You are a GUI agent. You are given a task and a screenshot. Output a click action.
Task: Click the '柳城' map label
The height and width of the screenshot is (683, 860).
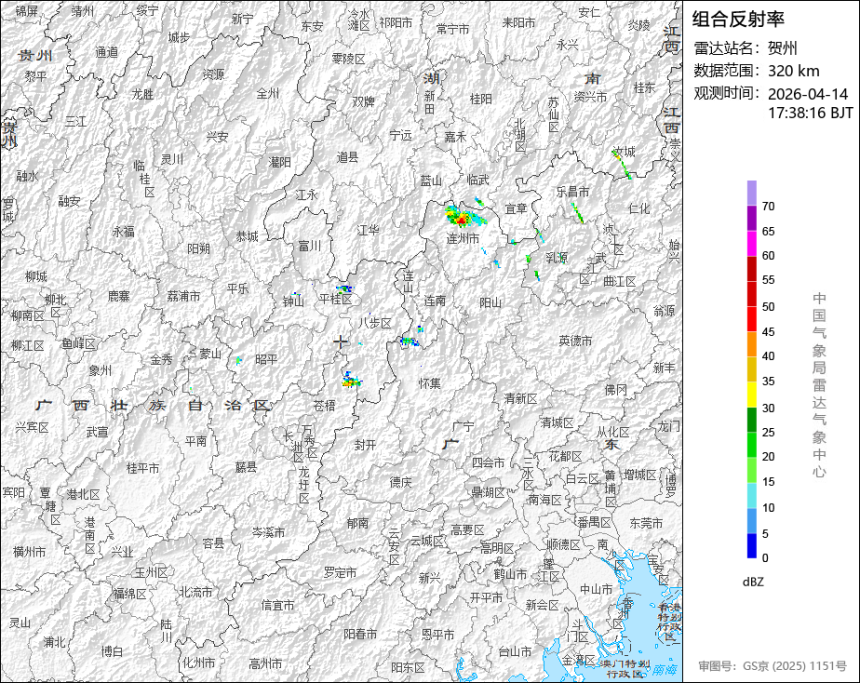pos(36,276)
